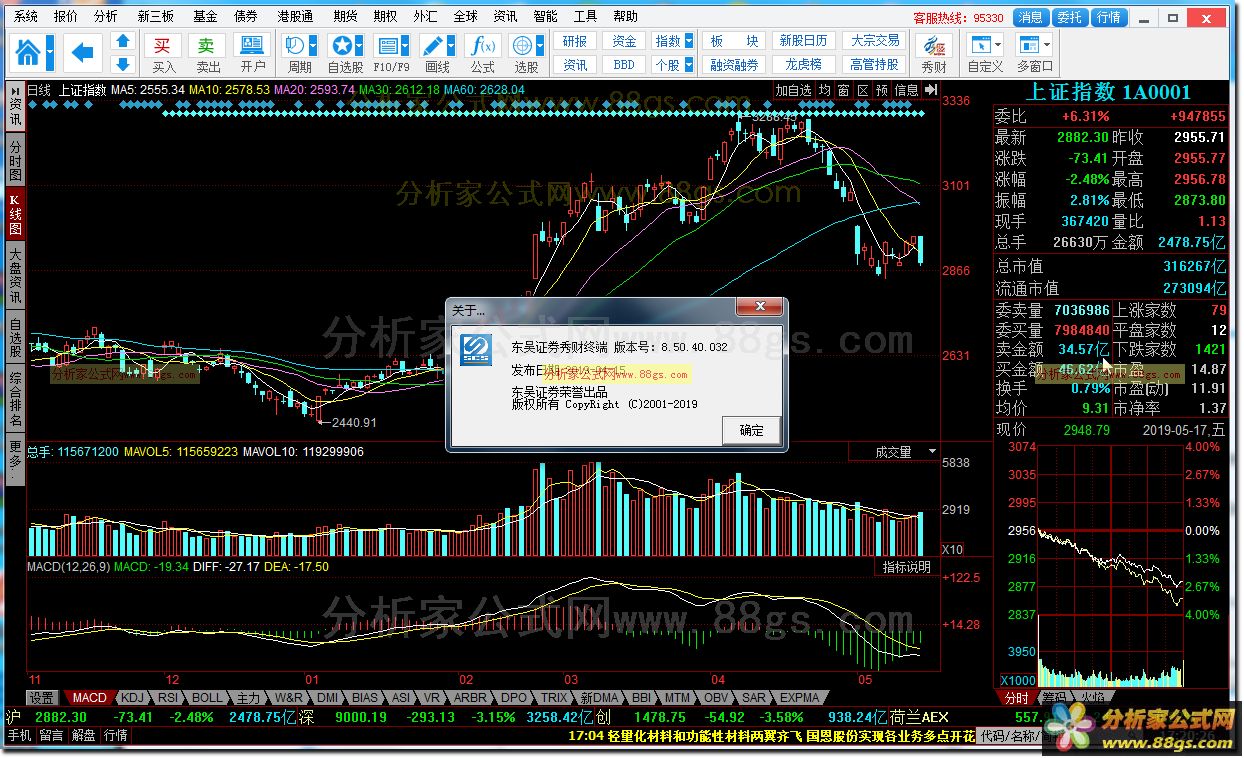This screenshot has width=1244, height=758.
Task: Click the 新股日历 toolbar button
Action: [x=803, y=41]
